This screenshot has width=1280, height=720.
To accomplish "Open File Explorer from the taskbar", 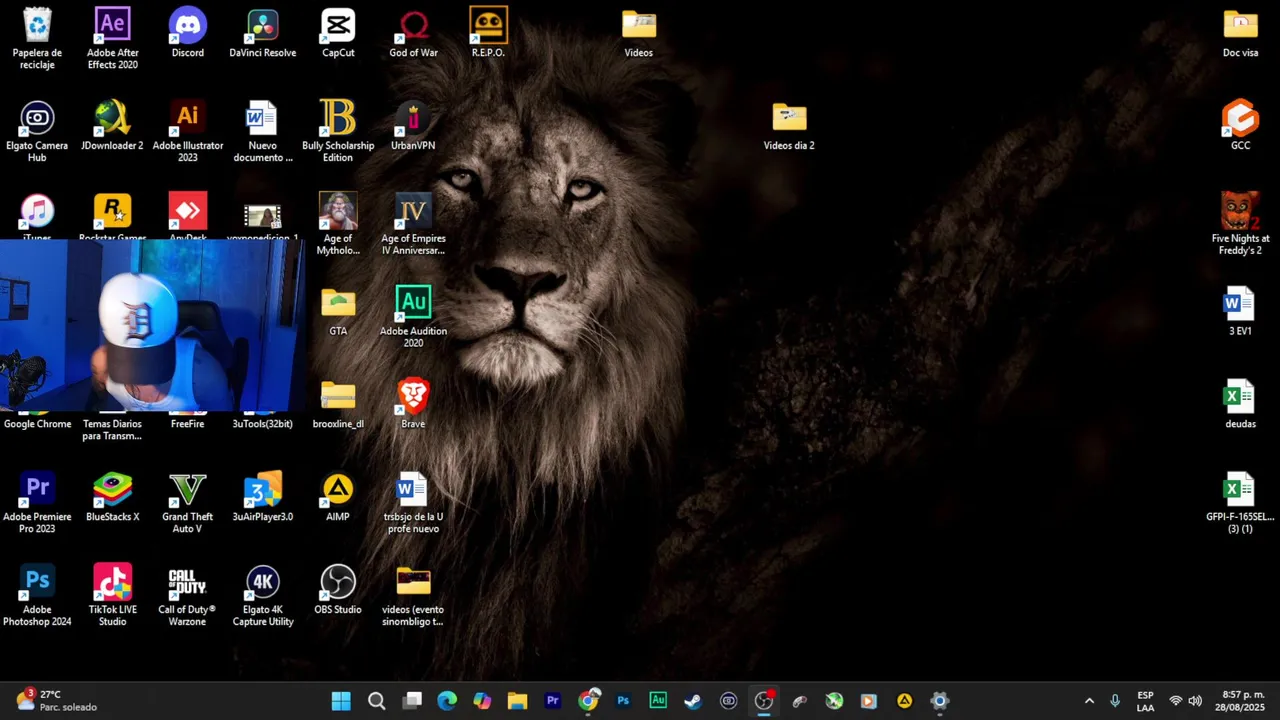I will 517,701.
